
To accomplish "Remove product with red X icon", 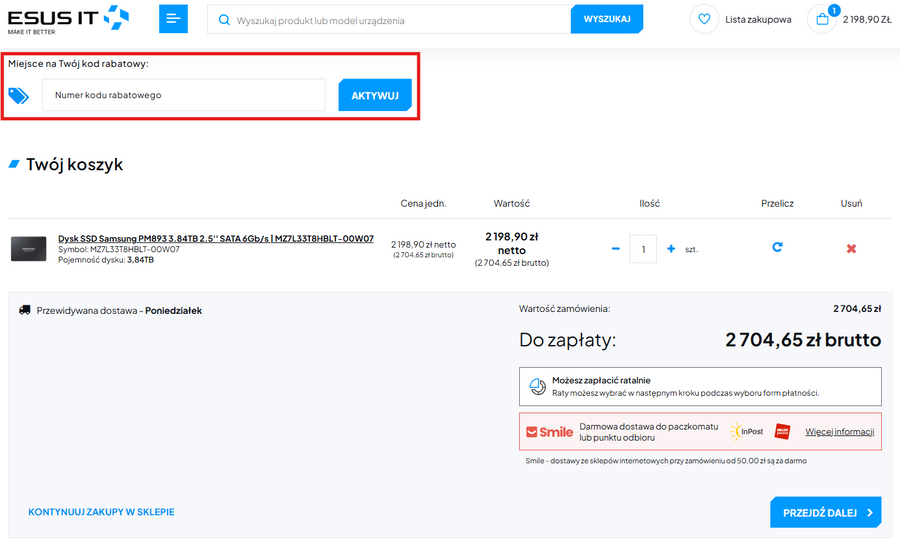I will [x=851, y=248].
